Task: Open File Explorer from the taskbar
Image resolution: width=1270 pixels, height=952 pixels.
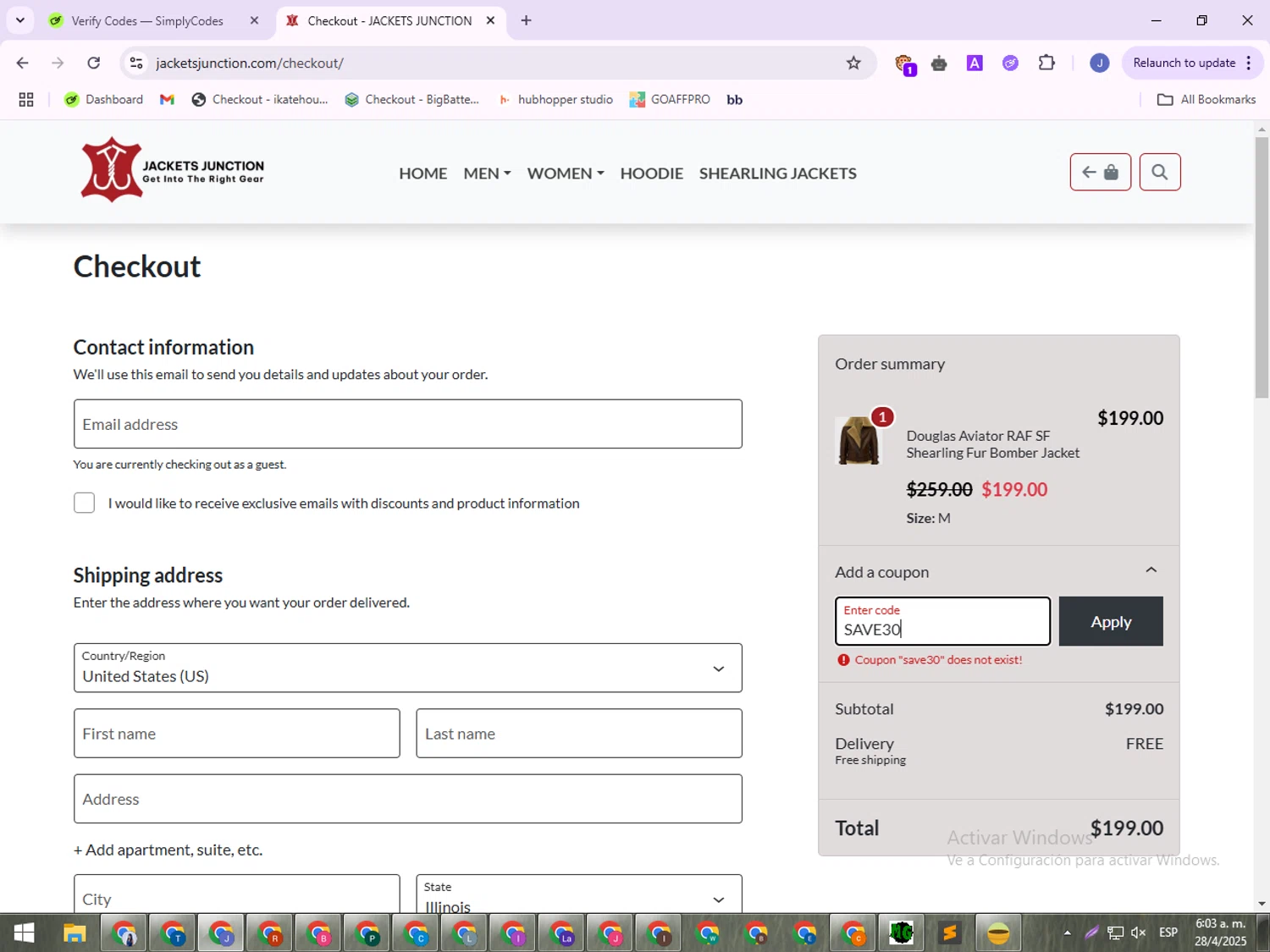Action: (75, 933)
